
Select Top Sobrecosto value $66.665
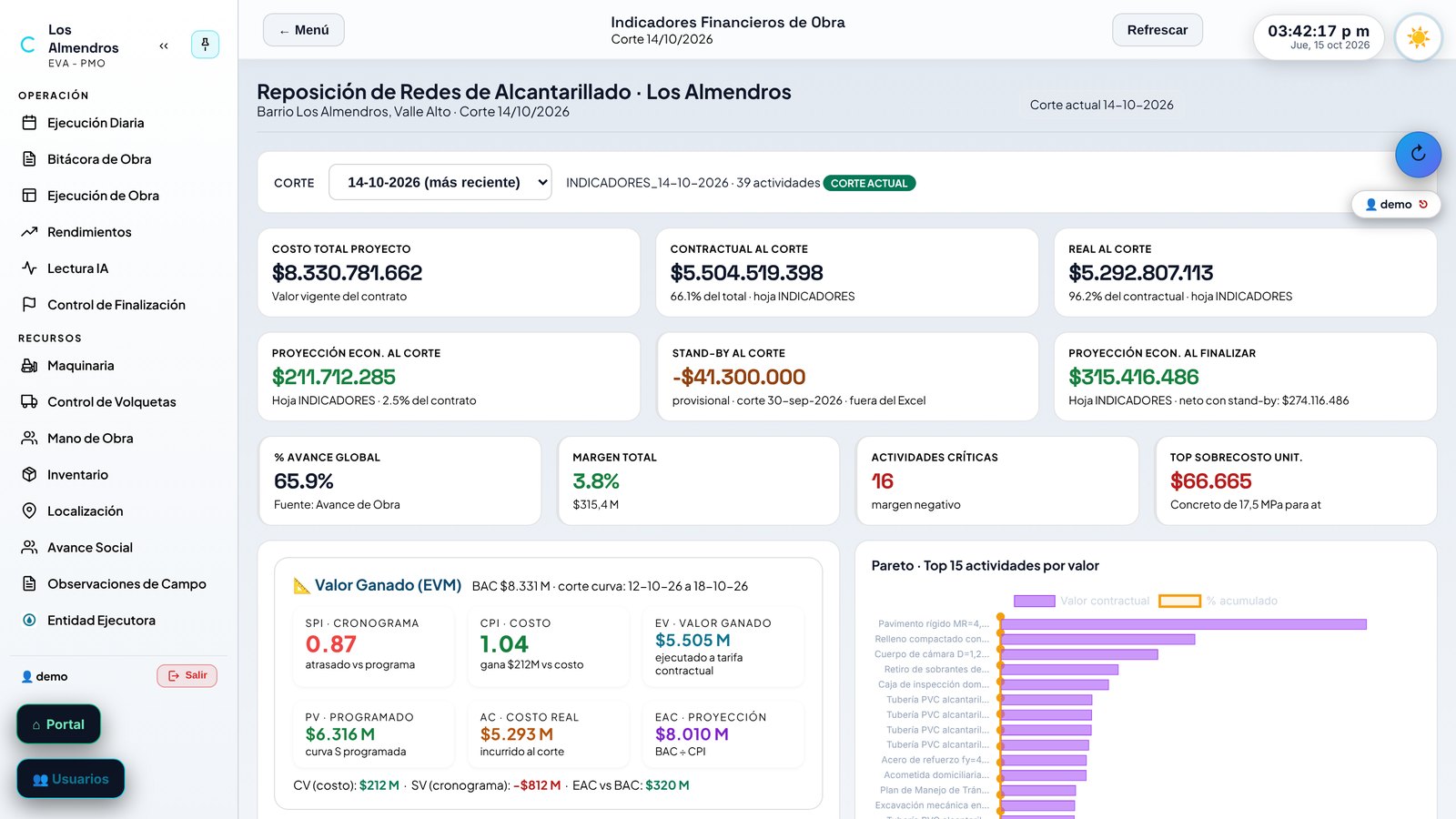(x=1211, y=481)
